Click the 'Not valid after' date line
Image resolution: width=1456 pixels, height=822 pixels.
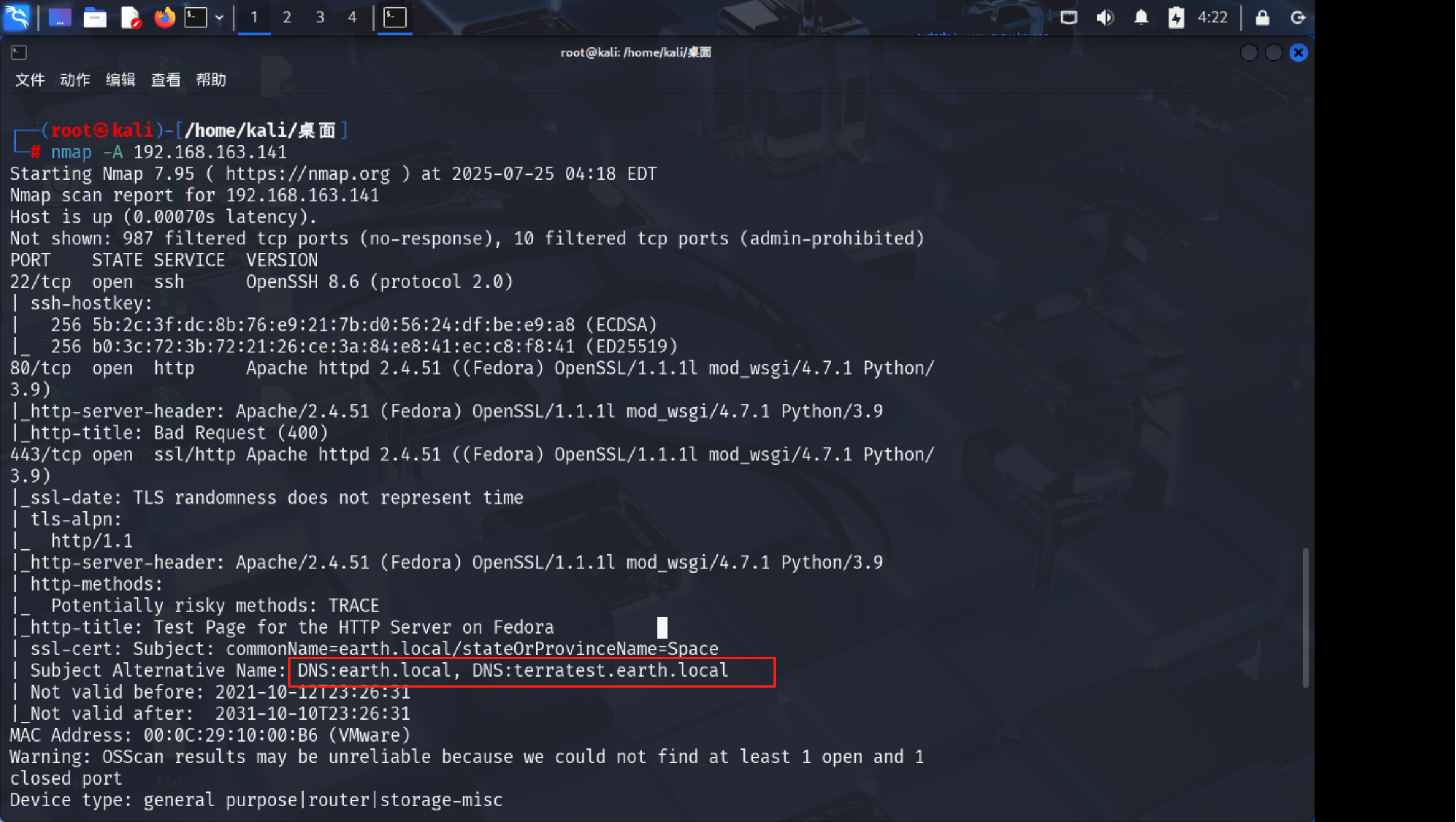210,713
